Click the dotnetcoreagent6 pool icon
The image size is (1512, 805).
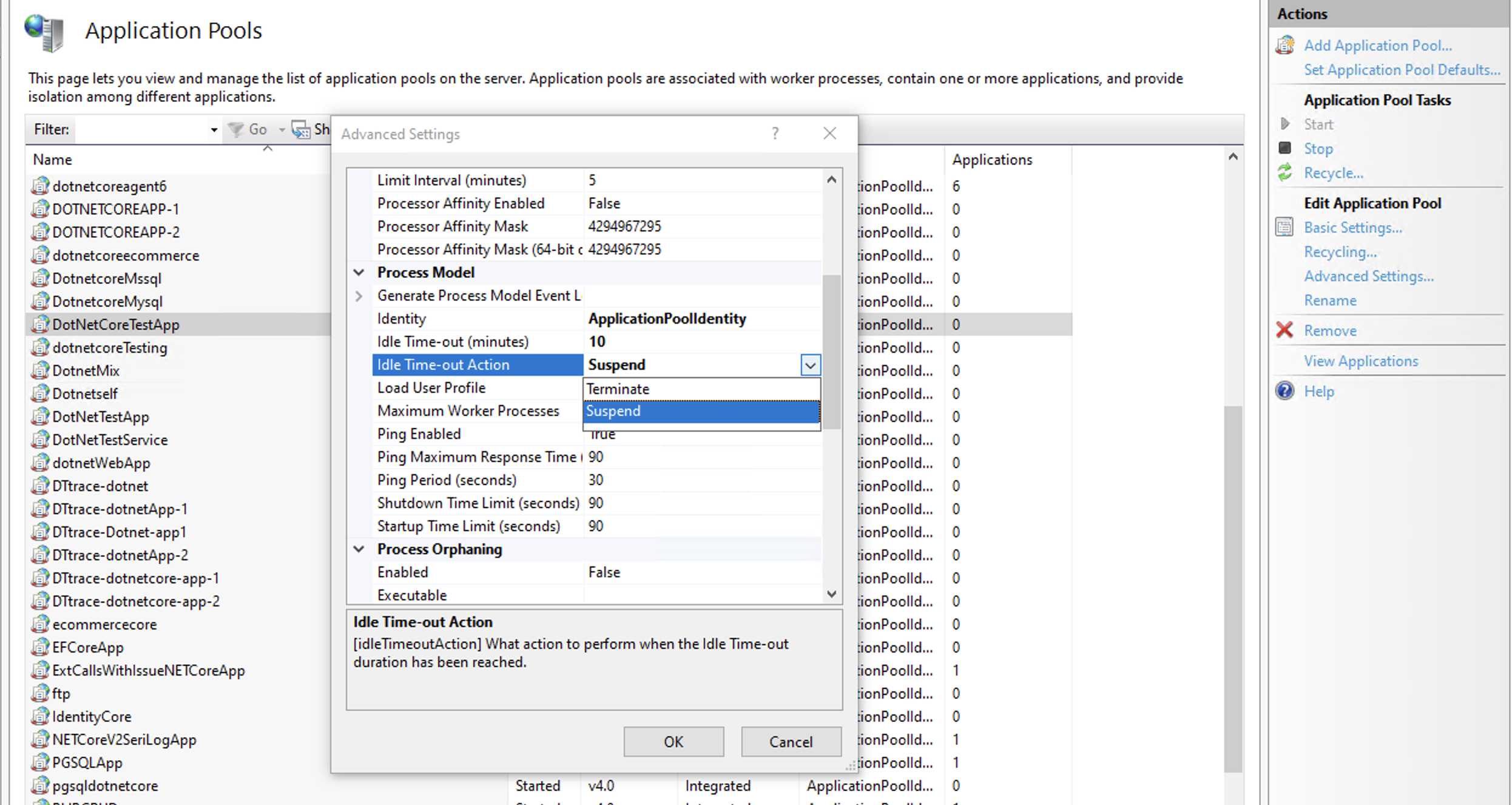click(40, 186)
